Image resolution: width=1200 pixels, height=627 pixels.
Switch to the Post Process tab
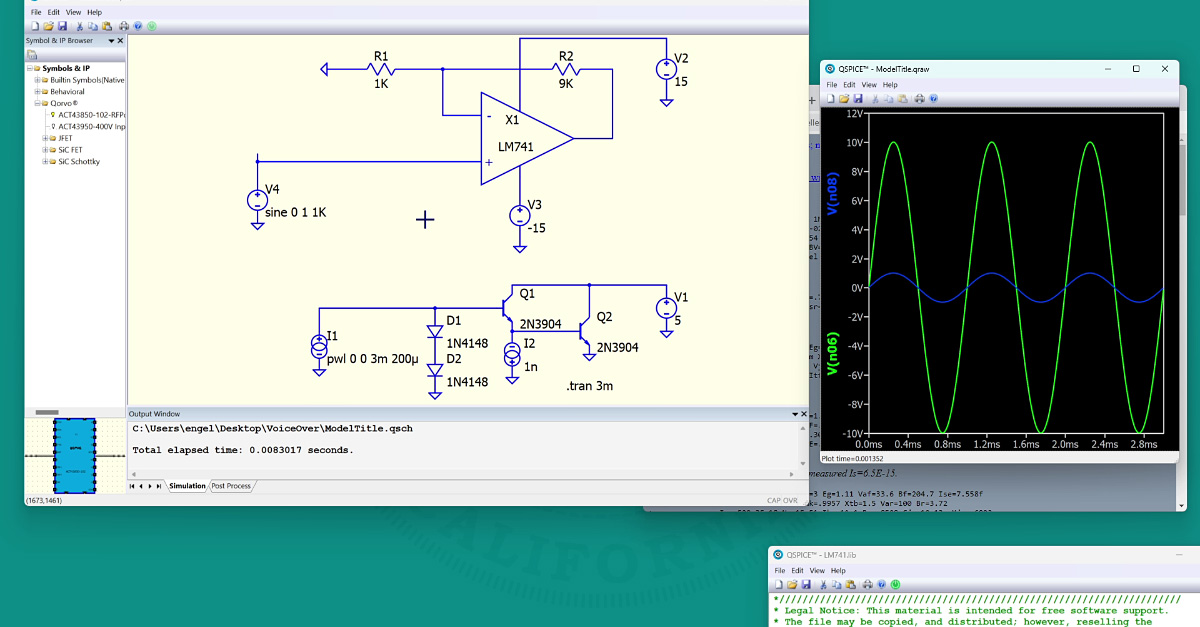(x=232, y=486)
